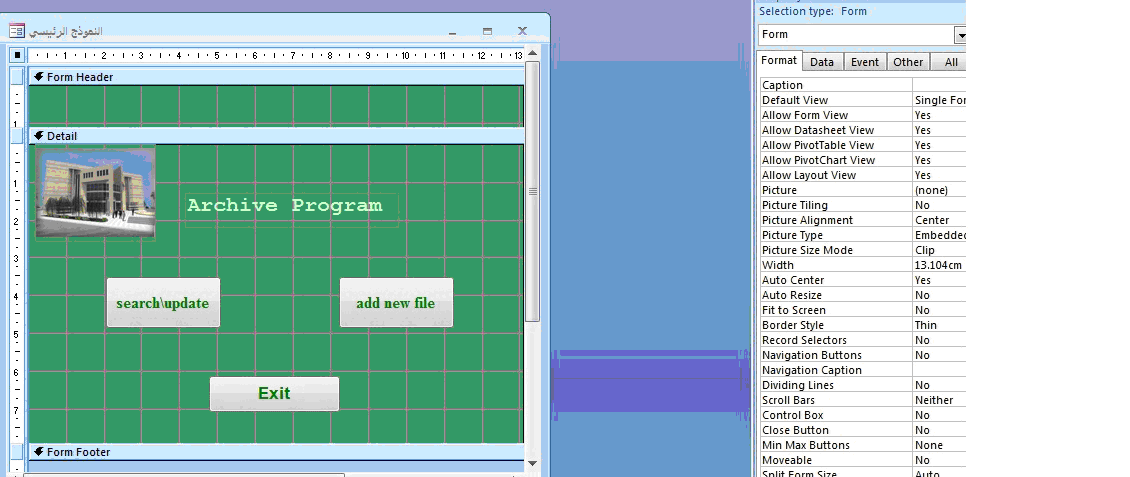
Task: Select the Exit button on form
Action: 275,393
